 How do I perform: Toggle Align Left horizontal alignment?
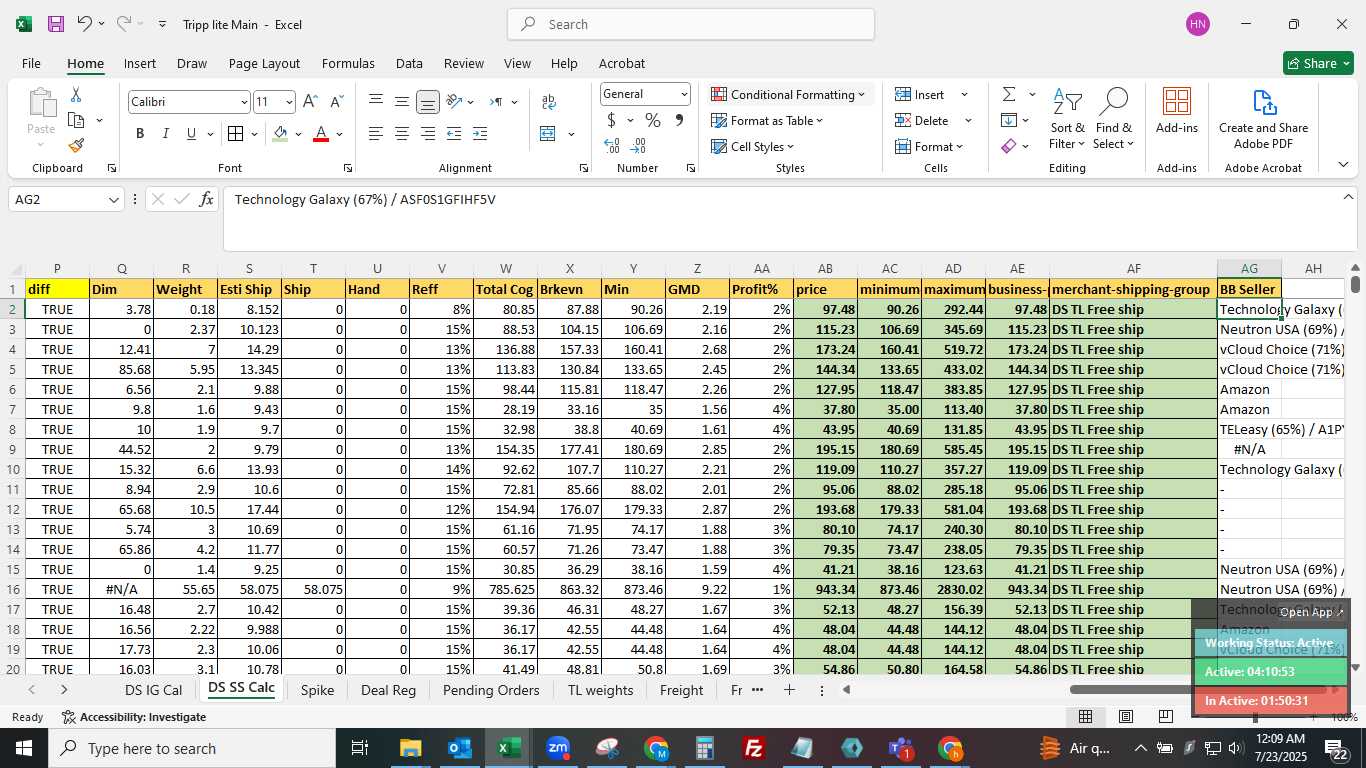(376, 133)
